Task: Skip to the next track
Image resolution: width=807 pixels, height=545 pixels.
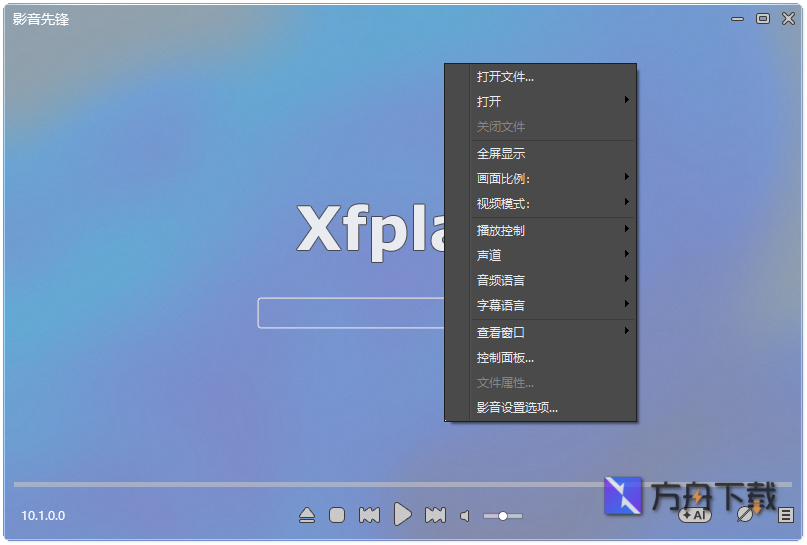Action: (x=435, y=515)
